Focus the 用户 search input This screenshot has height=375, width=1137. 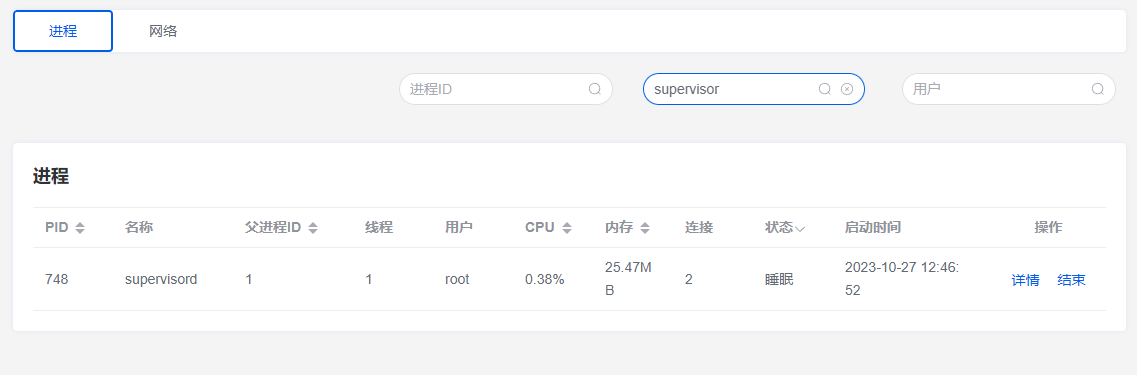click(999, 89)
